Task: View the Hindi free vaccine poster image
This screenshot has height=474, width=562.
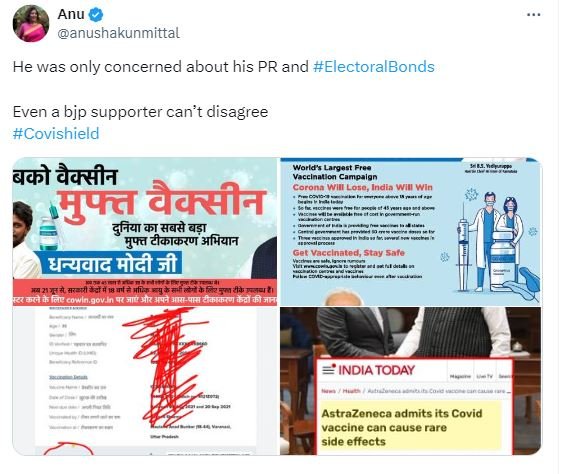Action: click(145, 231)
